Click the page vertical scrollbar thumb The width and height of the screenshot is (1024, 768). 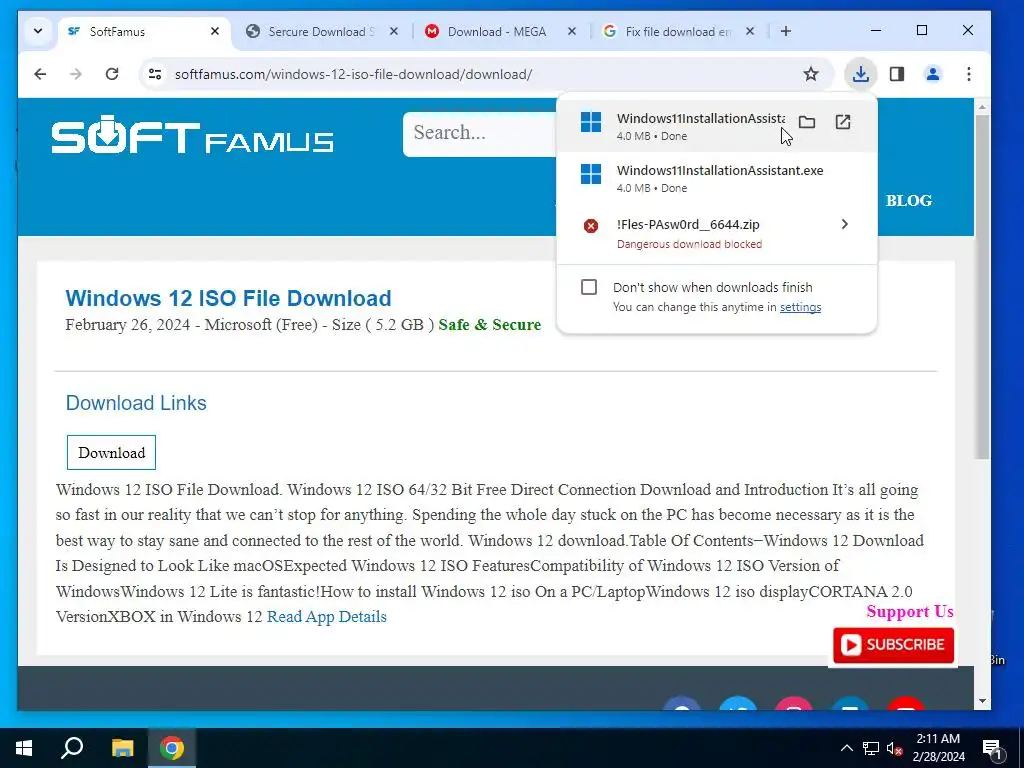[x=982, y=286]
